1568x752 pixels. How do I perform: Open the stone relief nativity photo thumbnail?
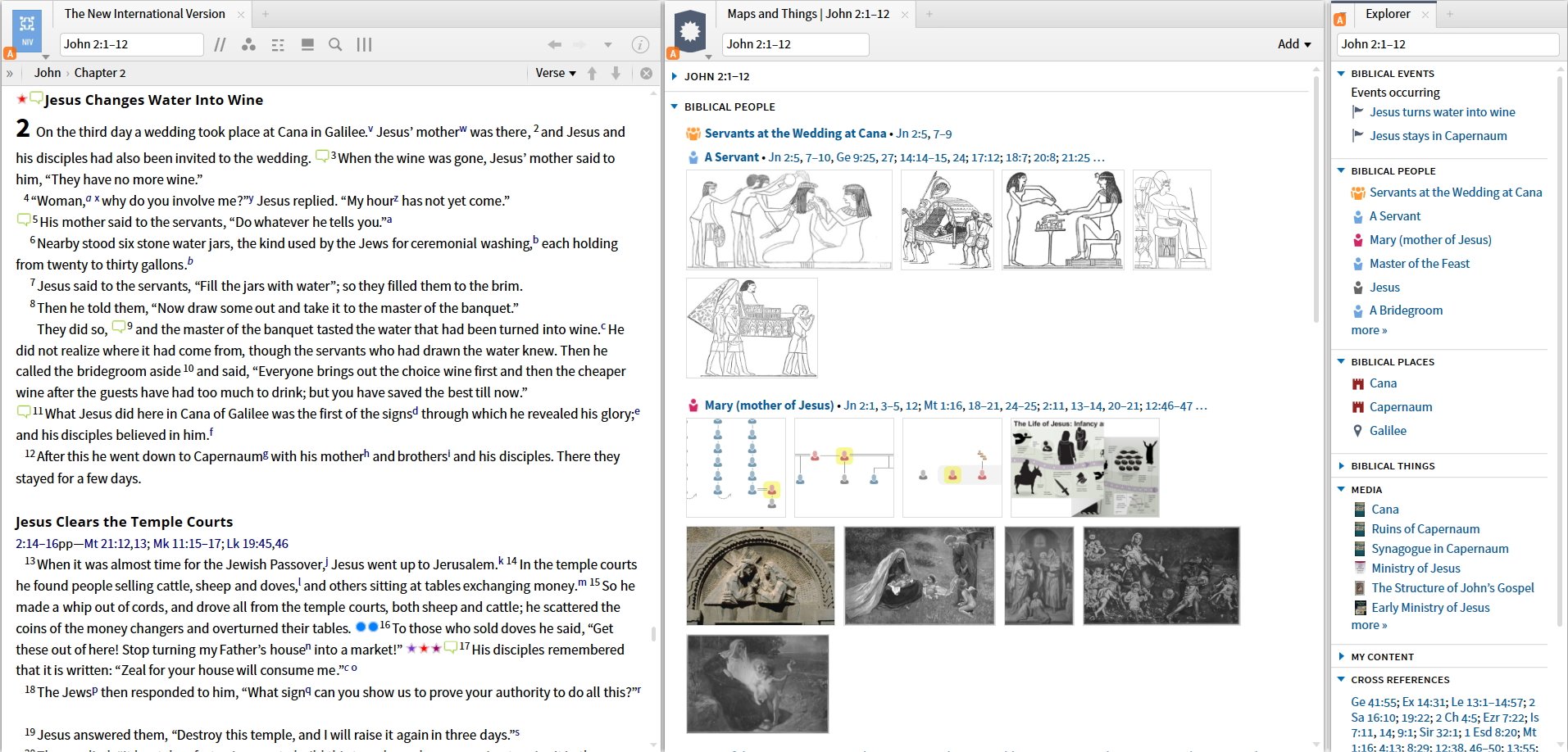coord(760,575)
